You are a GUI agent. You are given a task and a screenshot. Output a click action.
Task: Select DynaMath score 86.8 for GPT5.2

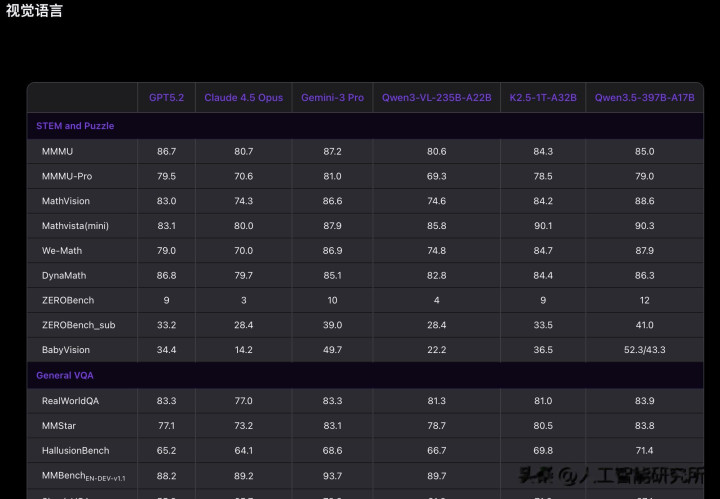[166, 275]
